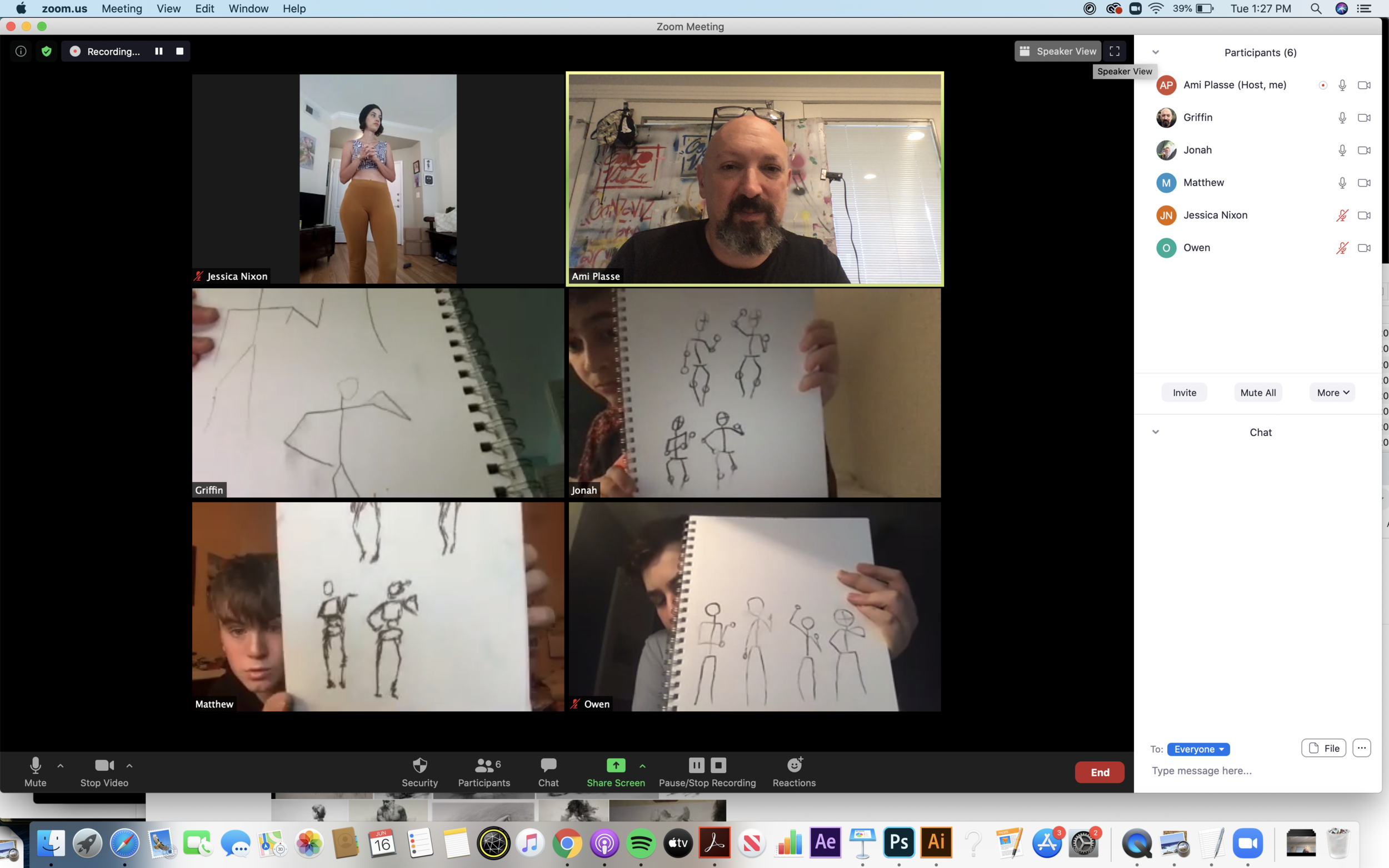Start Share Screen
Screen dimensions: 1389x868
pyautogui.click(x=616, y=771)
